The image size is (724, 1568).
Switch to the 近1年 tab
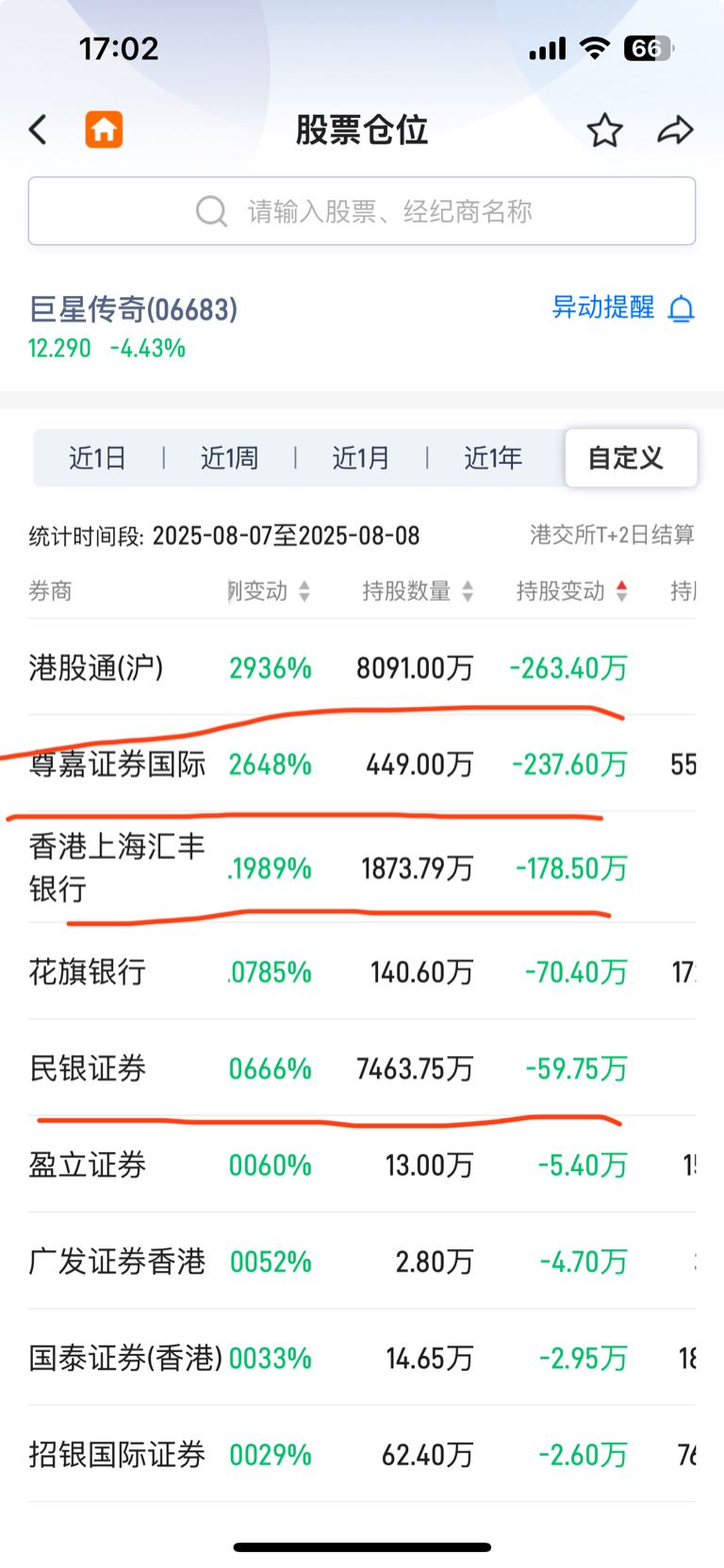tap(493, 458)
